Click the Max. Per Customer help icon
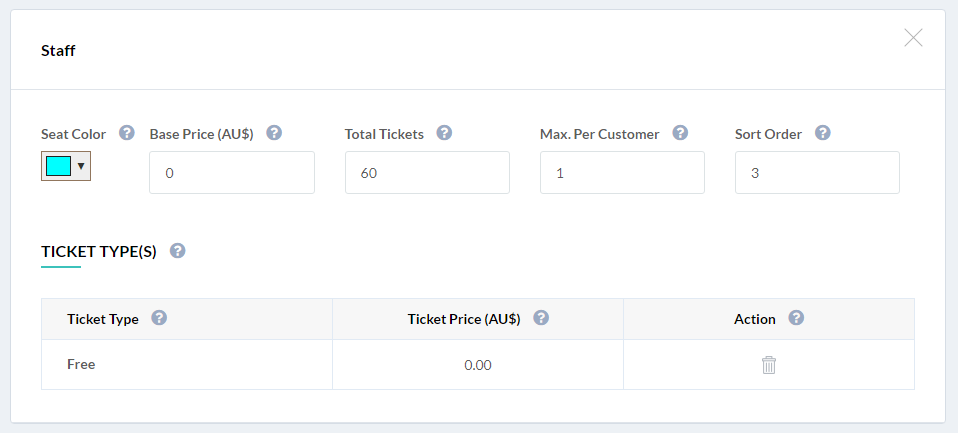 (680, 133)
